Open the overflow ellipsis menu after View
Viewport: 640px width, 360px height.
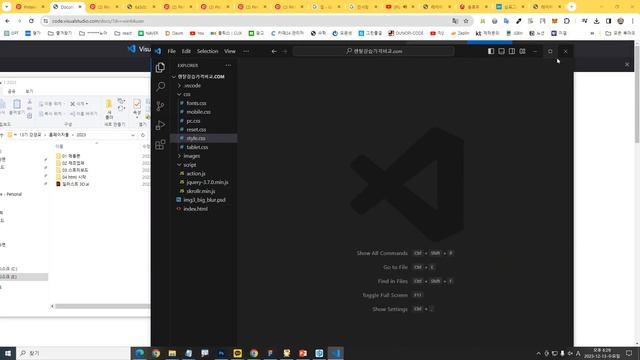246,51
